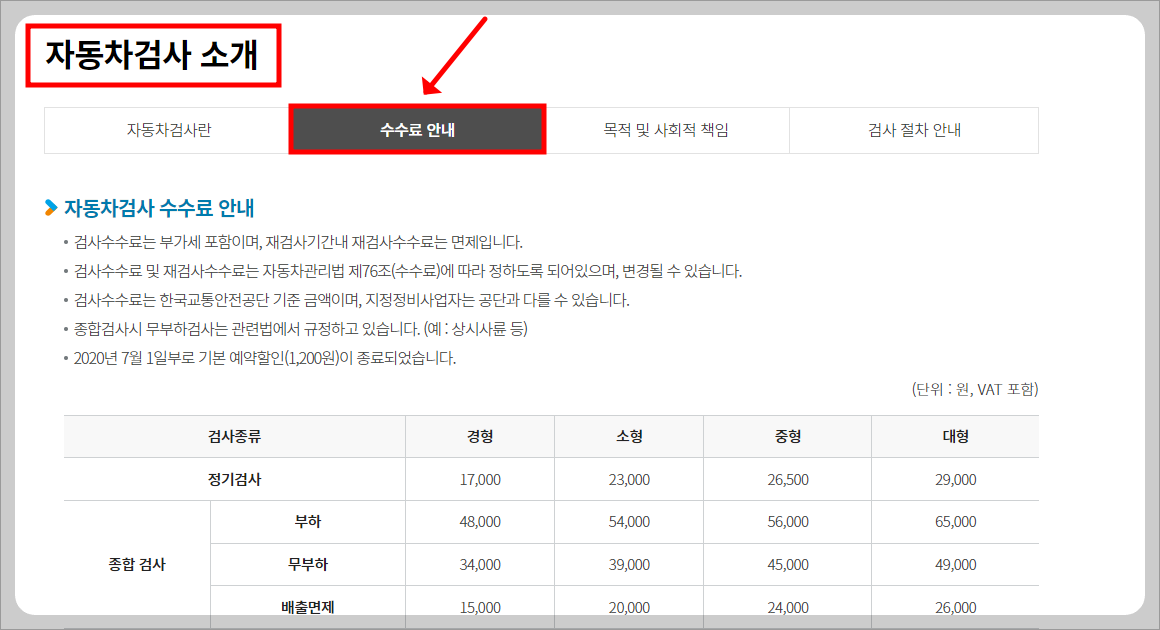Click the 중형 column header
The height and width of the screenshot is (630, 1160).
(x=786, y=437)
